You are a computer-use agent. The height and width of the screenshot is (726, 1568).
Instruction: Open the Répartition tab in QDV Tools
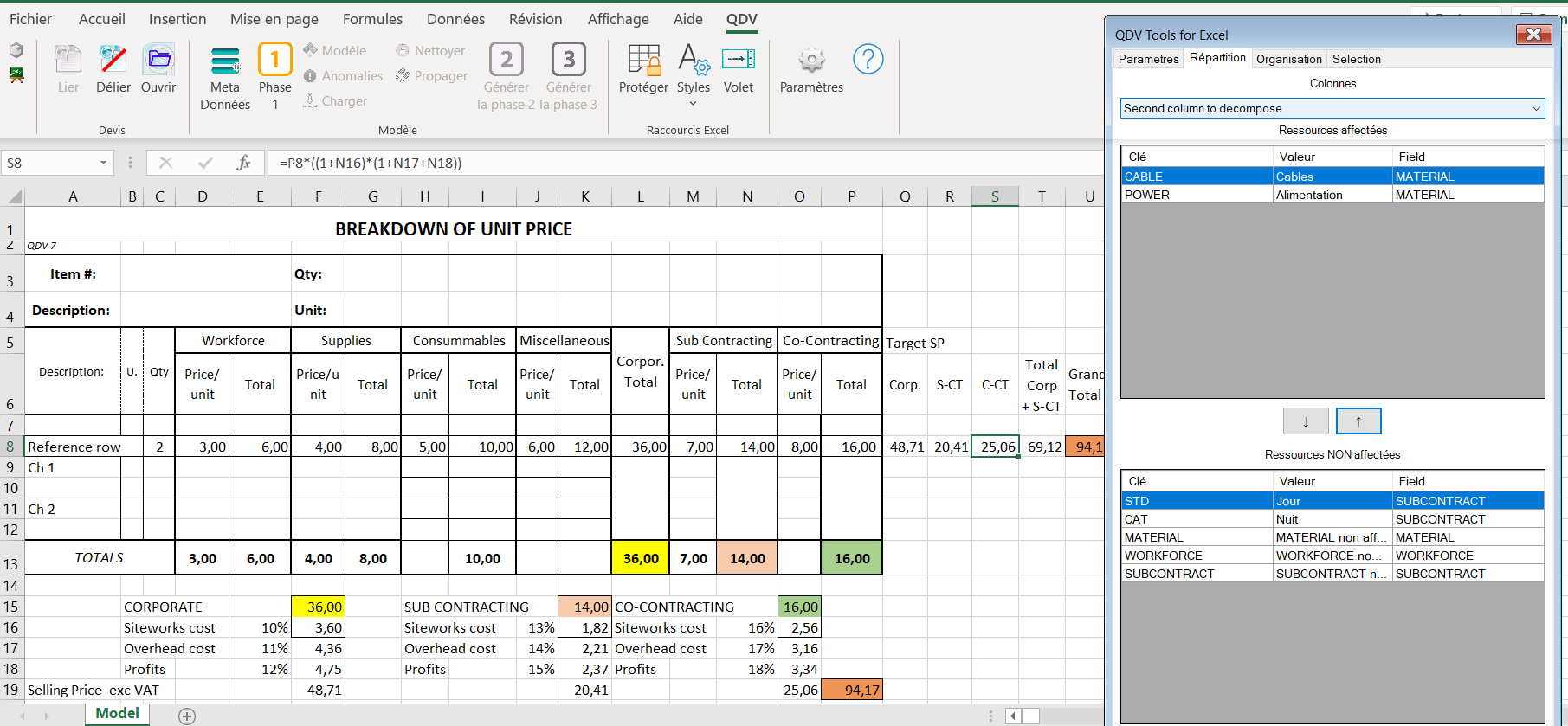point(1217,58)
